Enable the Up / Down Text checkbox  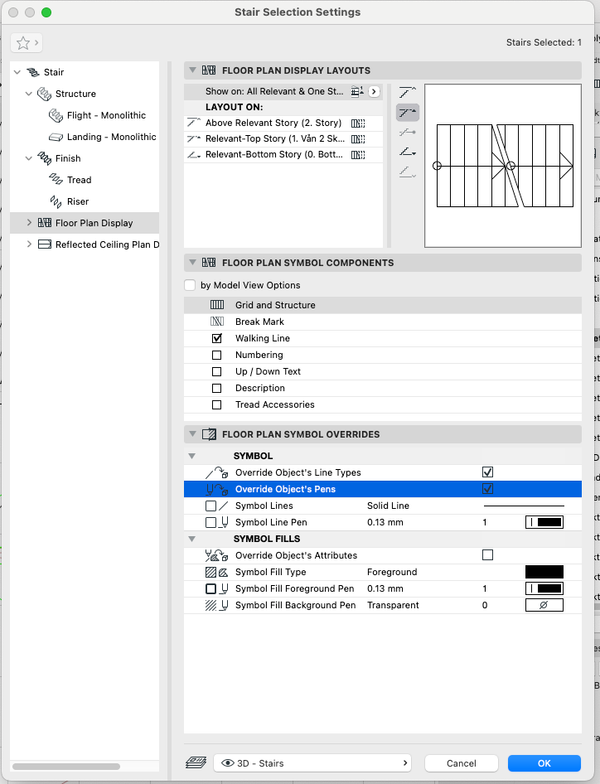(x=216, y=372)
